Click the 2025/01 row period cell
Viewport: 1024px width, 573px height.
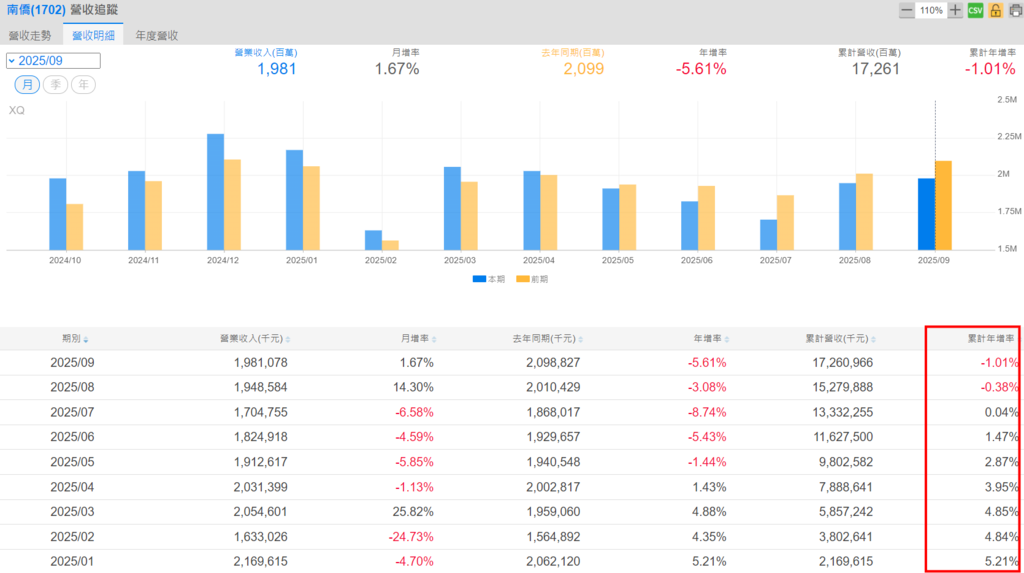72,561
